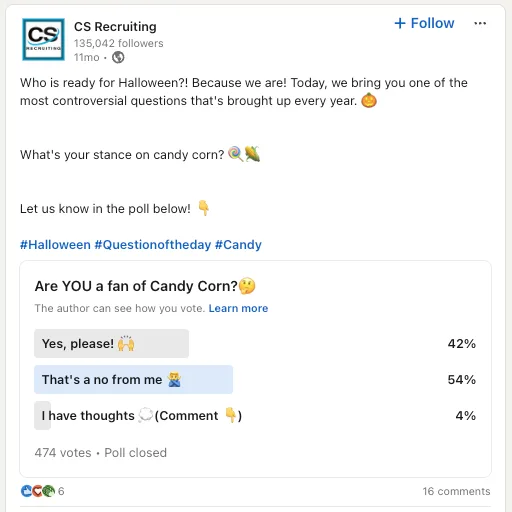This screenshot has height=512, width=512.
Task: Open the #Candy hashtag
Action: (x=238, y=245)
